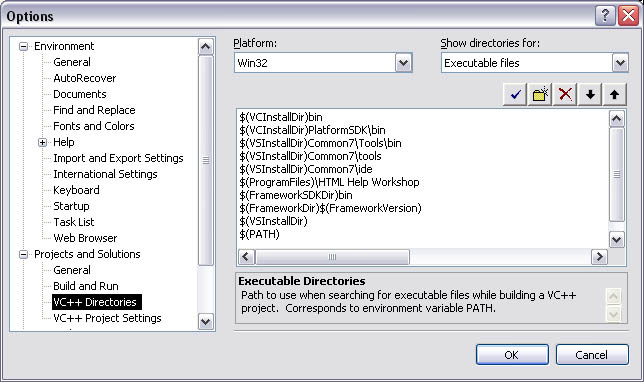Select the $(VCInstallDir)bin entry
The width and height of the screenshot is (644, 382).
[281, 117]
